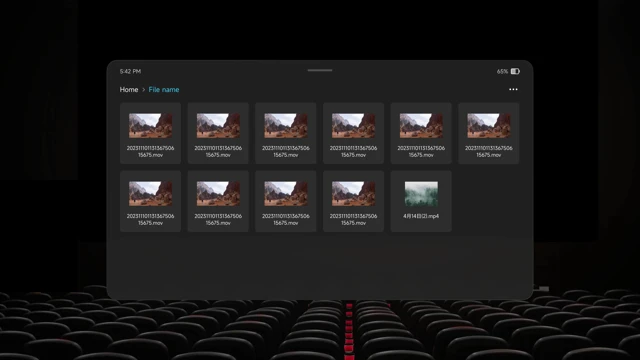Image resolution: width=640 pixels, height=360 pixels.
Task: Open .mov video left of the mp4 file
Action: [x=353, y=201]
